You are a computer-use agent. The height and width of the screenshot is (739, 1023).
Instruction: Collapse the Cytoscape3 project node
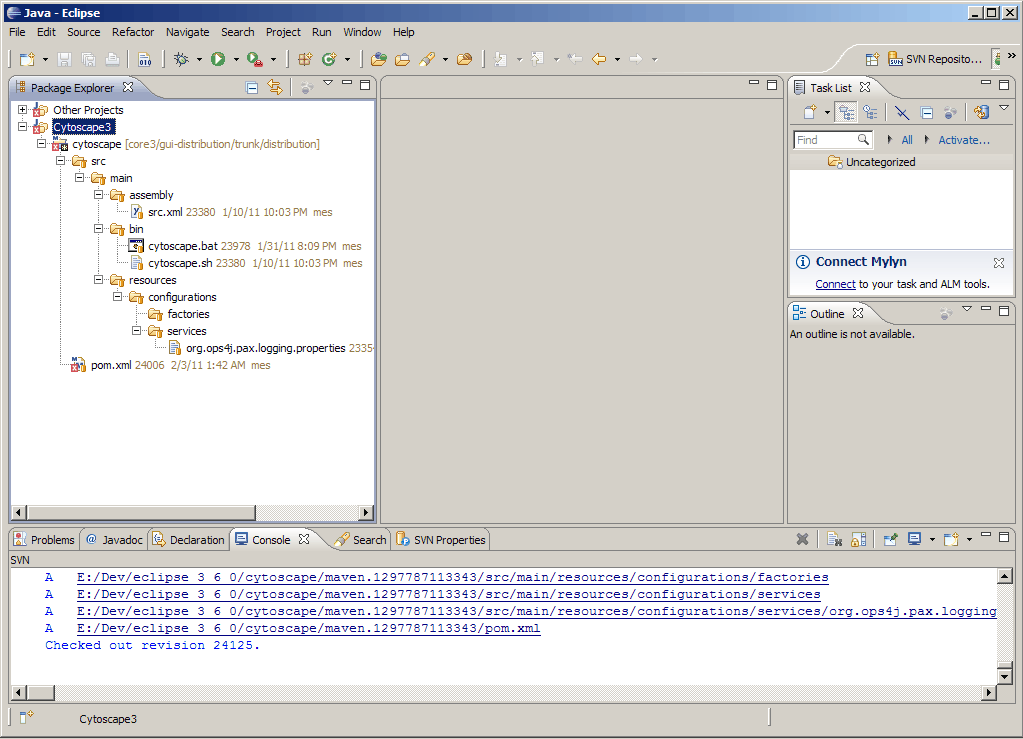coord(23,127)
